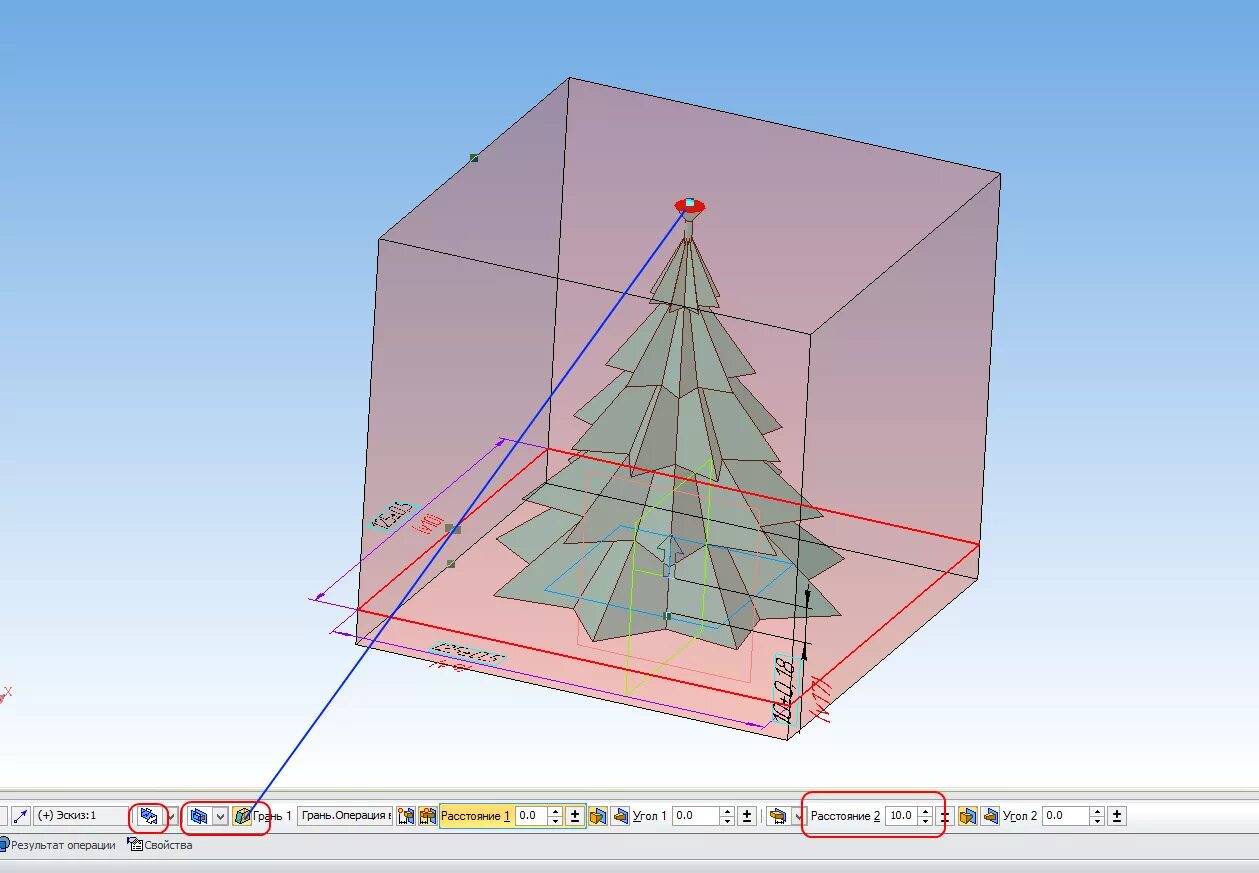Click the ± button next to Угол 1
Image resolution: width=1259 pixels, height=873 pixels.
pyautogui.click(x=747, y=816)
